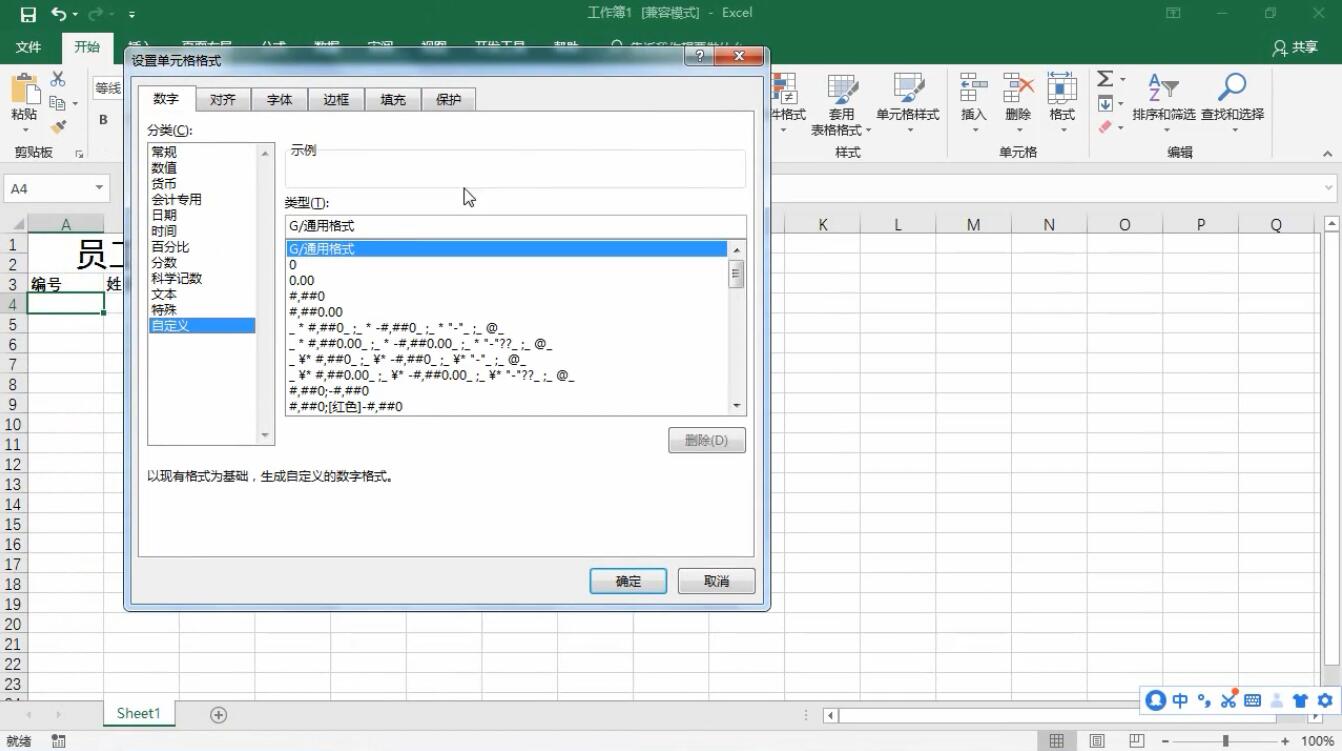This screenshot has width=1342, height=751.
Task: Click the Undo arrow icon
Action: point(59,14)
